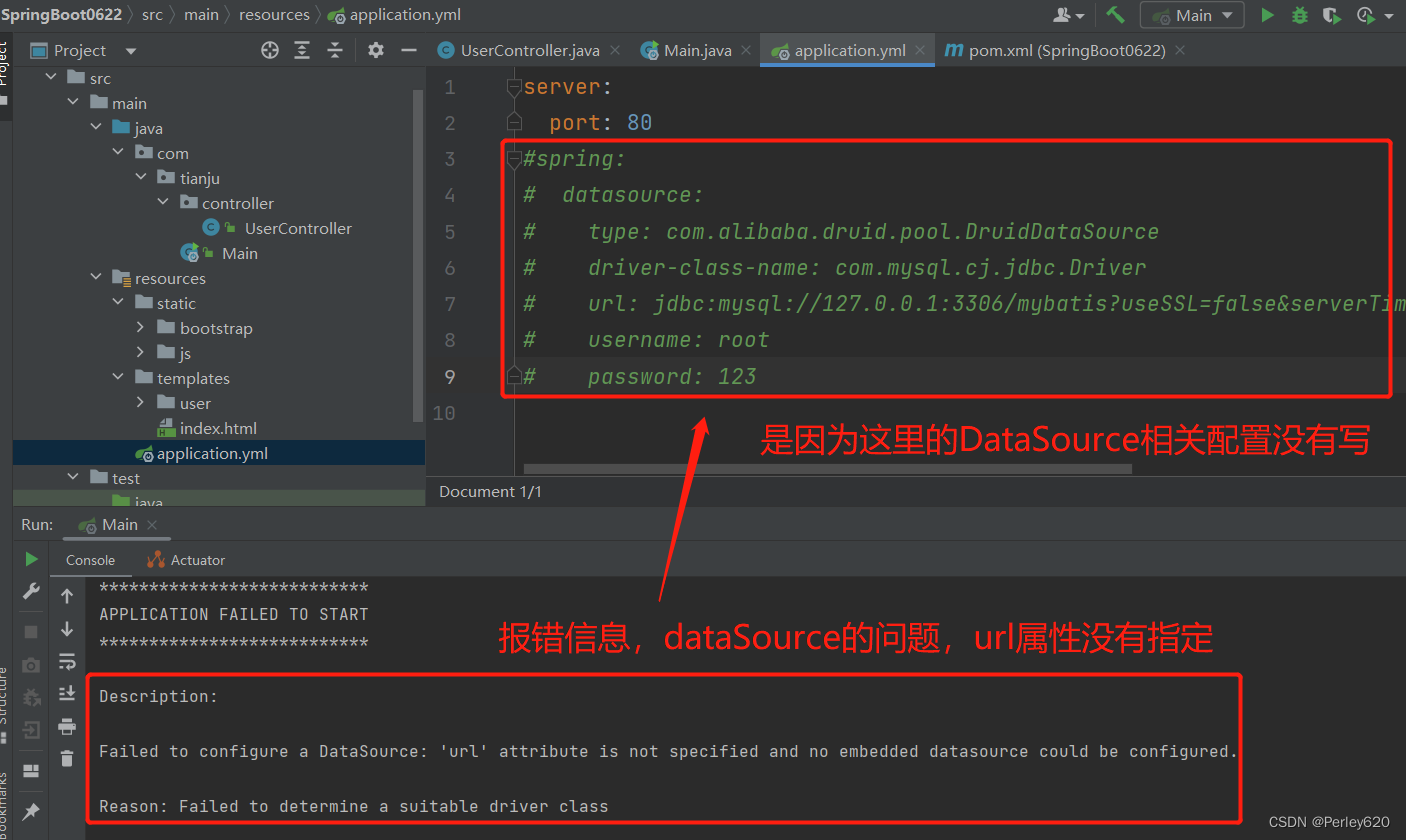This screenshot has height=840, width=1406.
Task: Click the exit icon in Run sidebar
Action: (31, 730)
